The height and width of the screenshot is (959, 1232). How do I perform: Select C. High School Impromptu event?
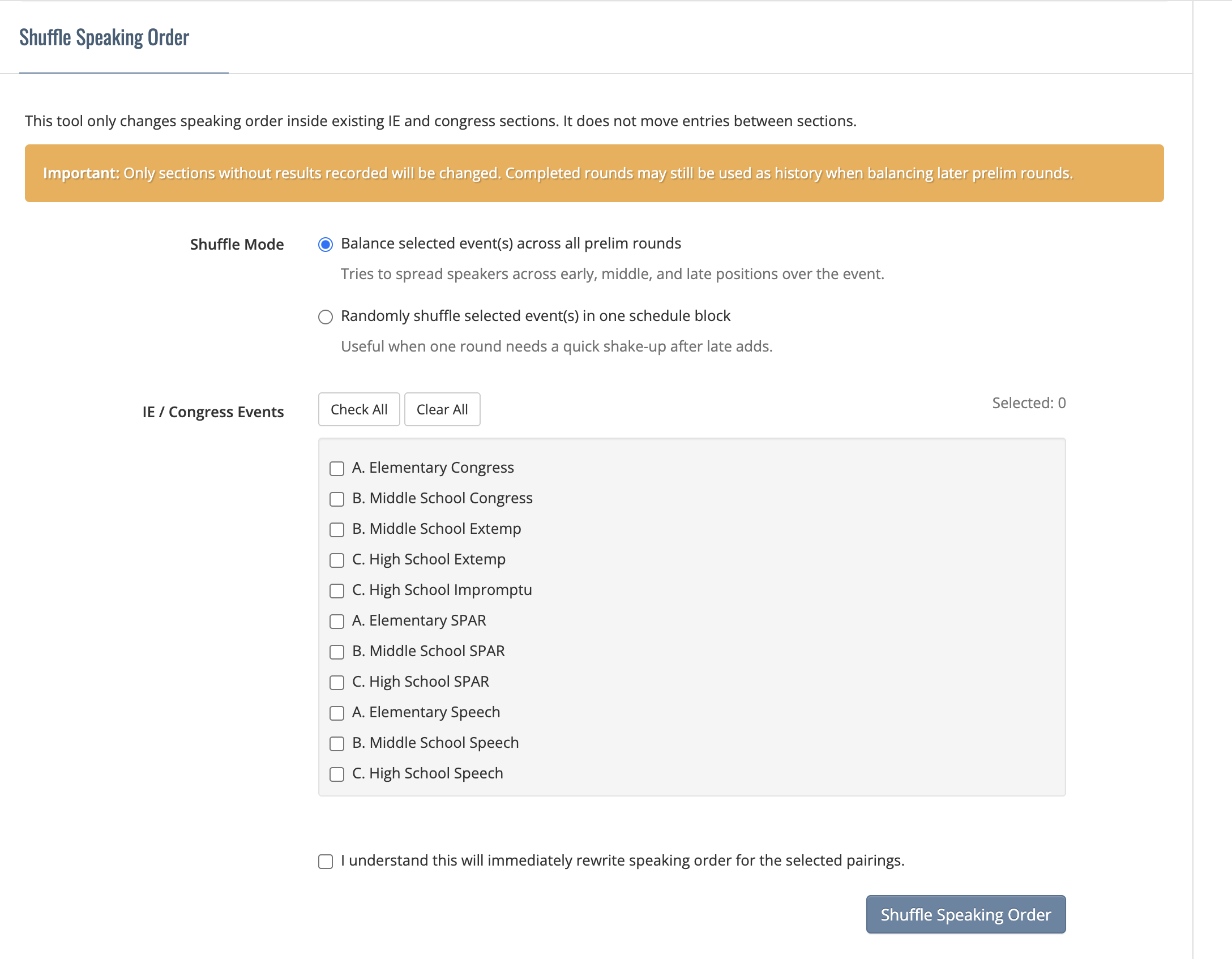coord(337,591)
